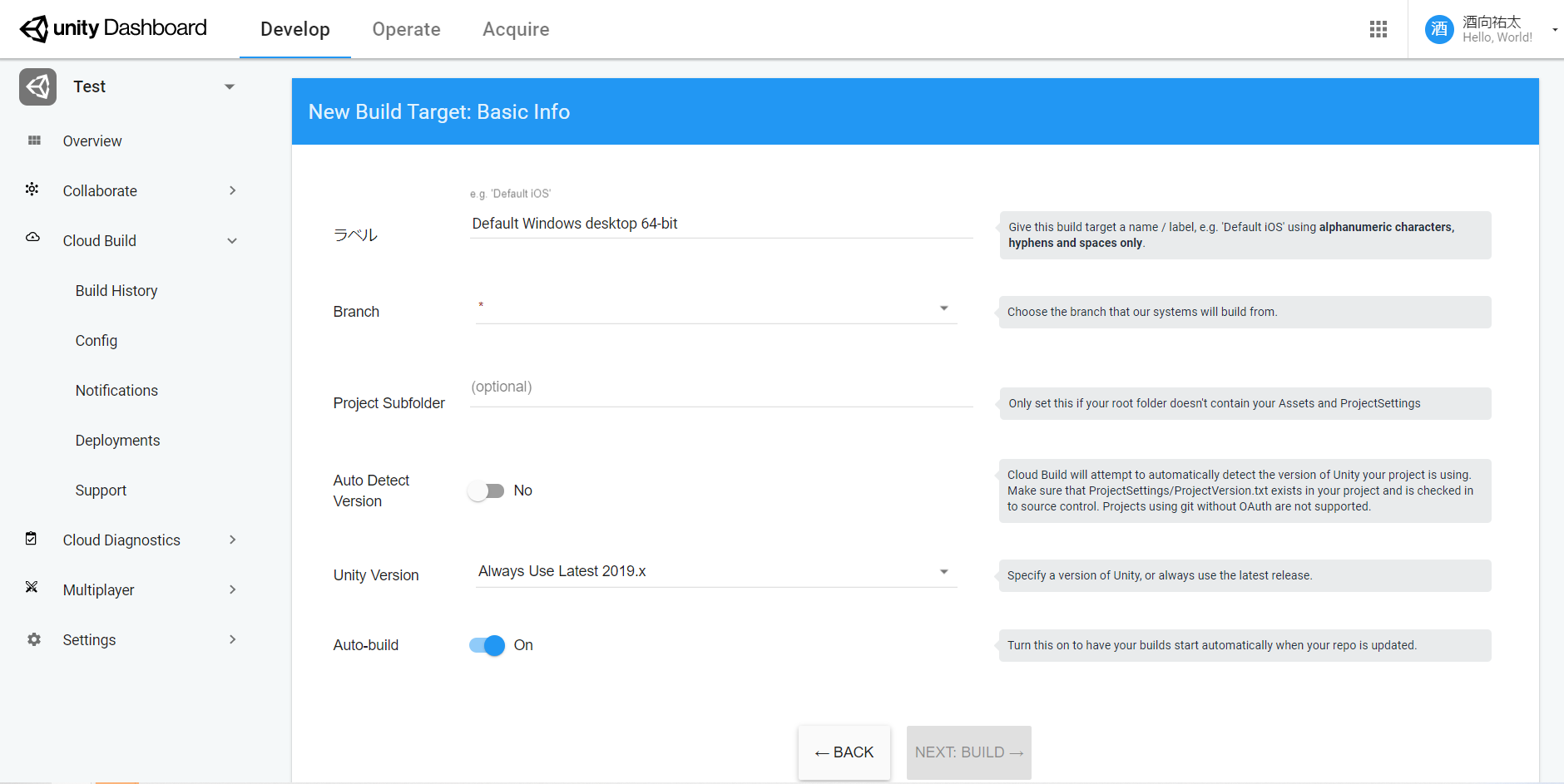Click the Collaborate sidebar icon

pos(32,190)
